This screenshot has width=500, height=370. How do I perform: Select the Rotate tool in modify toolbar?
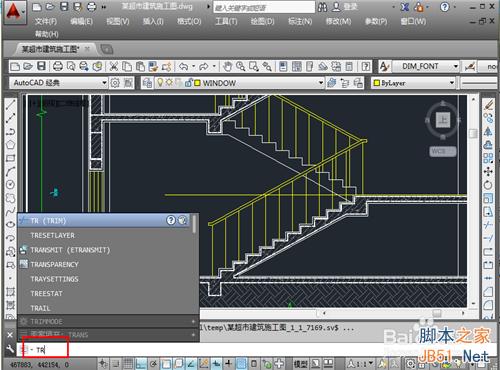point(488,185)
